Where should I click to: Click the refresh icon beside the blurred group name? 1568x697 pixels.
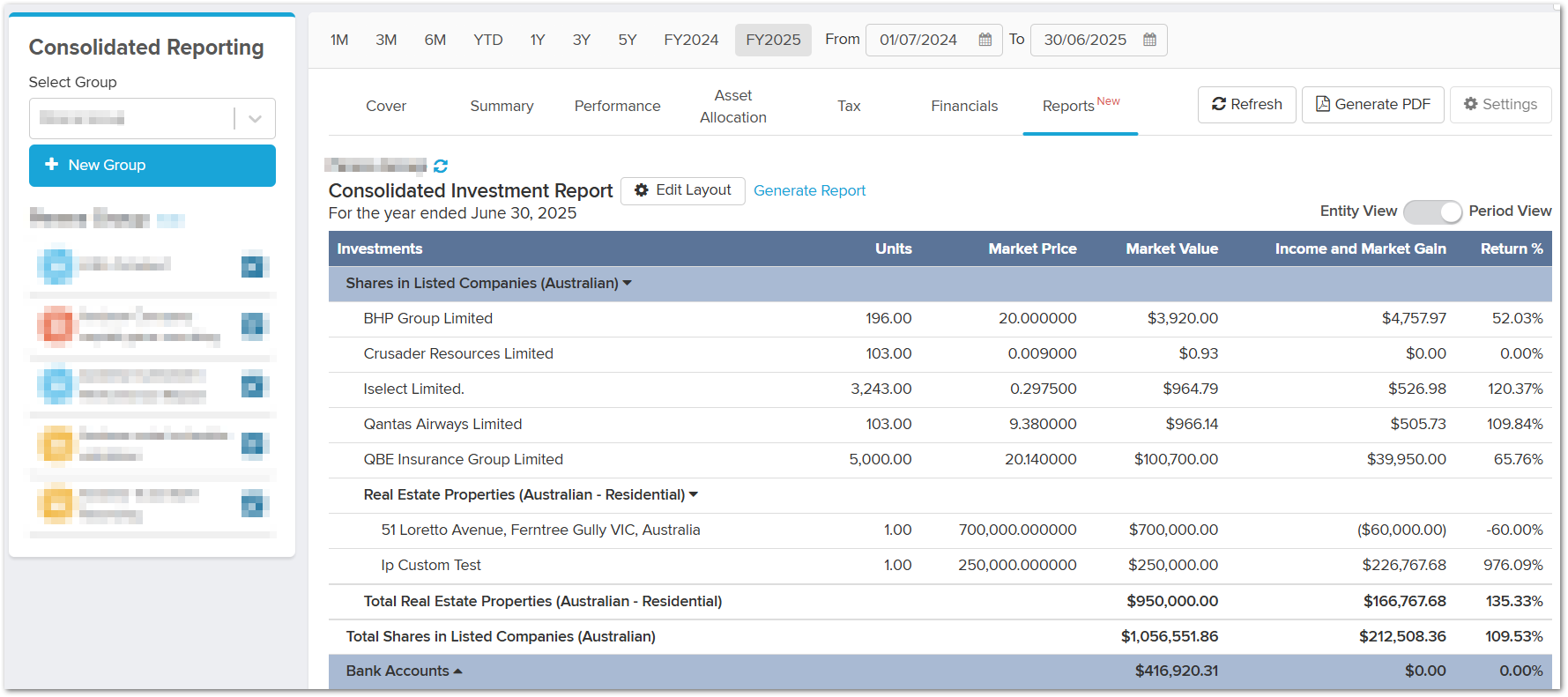[441, 166]
